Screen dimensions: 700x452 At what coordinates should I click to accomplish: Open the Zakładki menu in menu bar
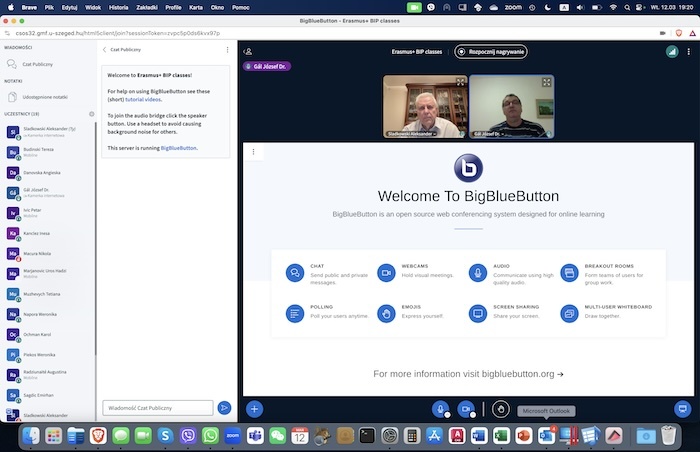tap(147, 7)
